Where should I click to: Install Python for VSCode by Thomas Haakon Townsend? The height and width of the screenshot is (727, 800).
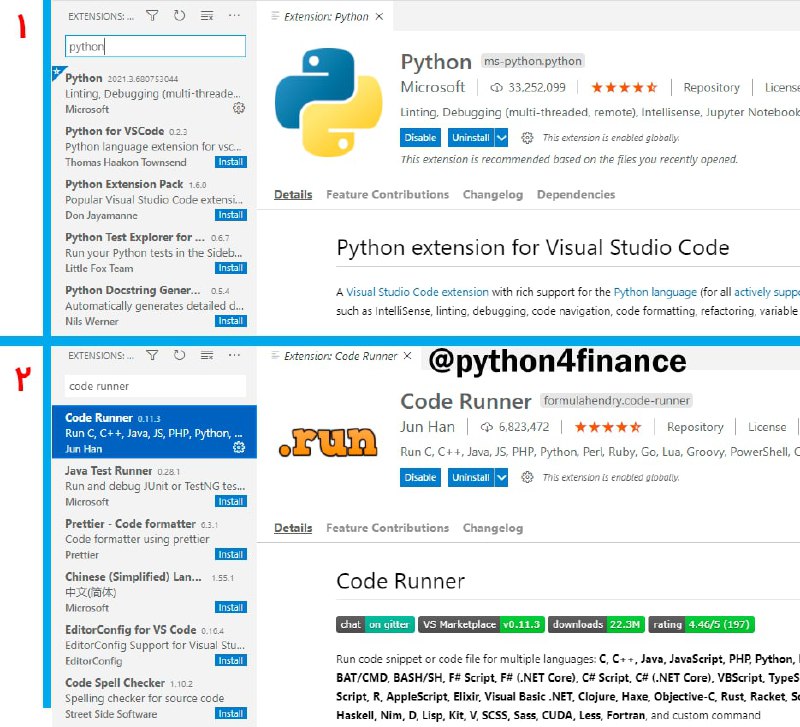(231, 162)
